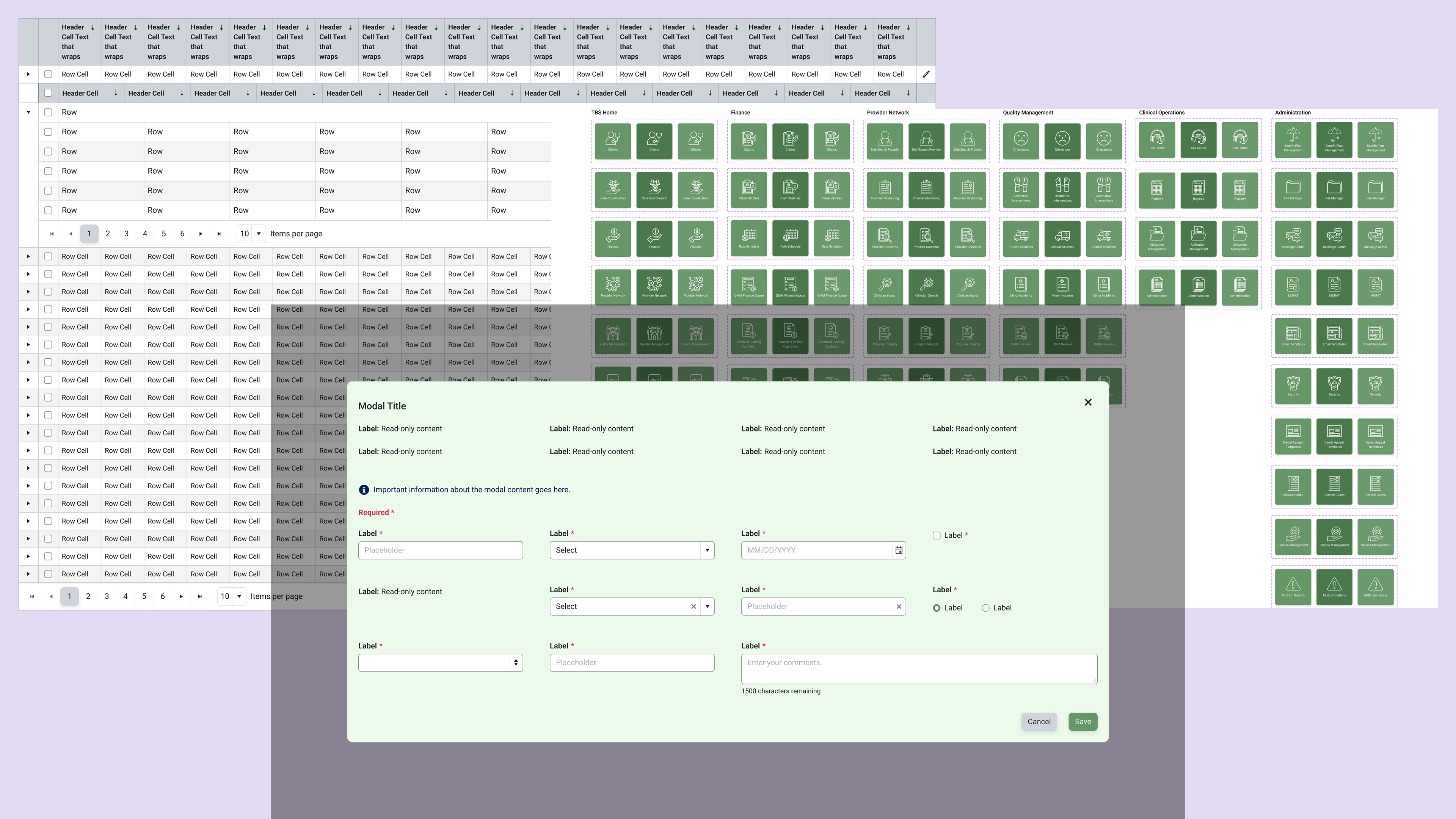Viewport: 1456px width, 819px height.
Task: Click the Modal Title heading text
Action: coord(382,406)
